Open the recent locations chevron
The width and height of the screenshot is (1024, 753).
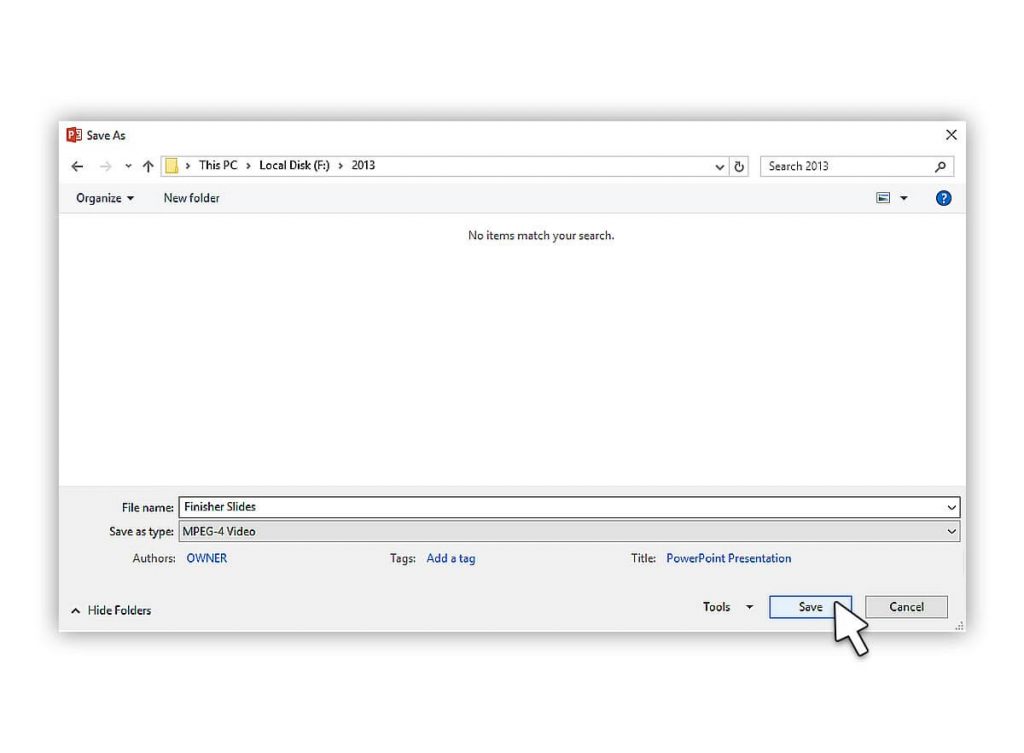coord(128,167)
